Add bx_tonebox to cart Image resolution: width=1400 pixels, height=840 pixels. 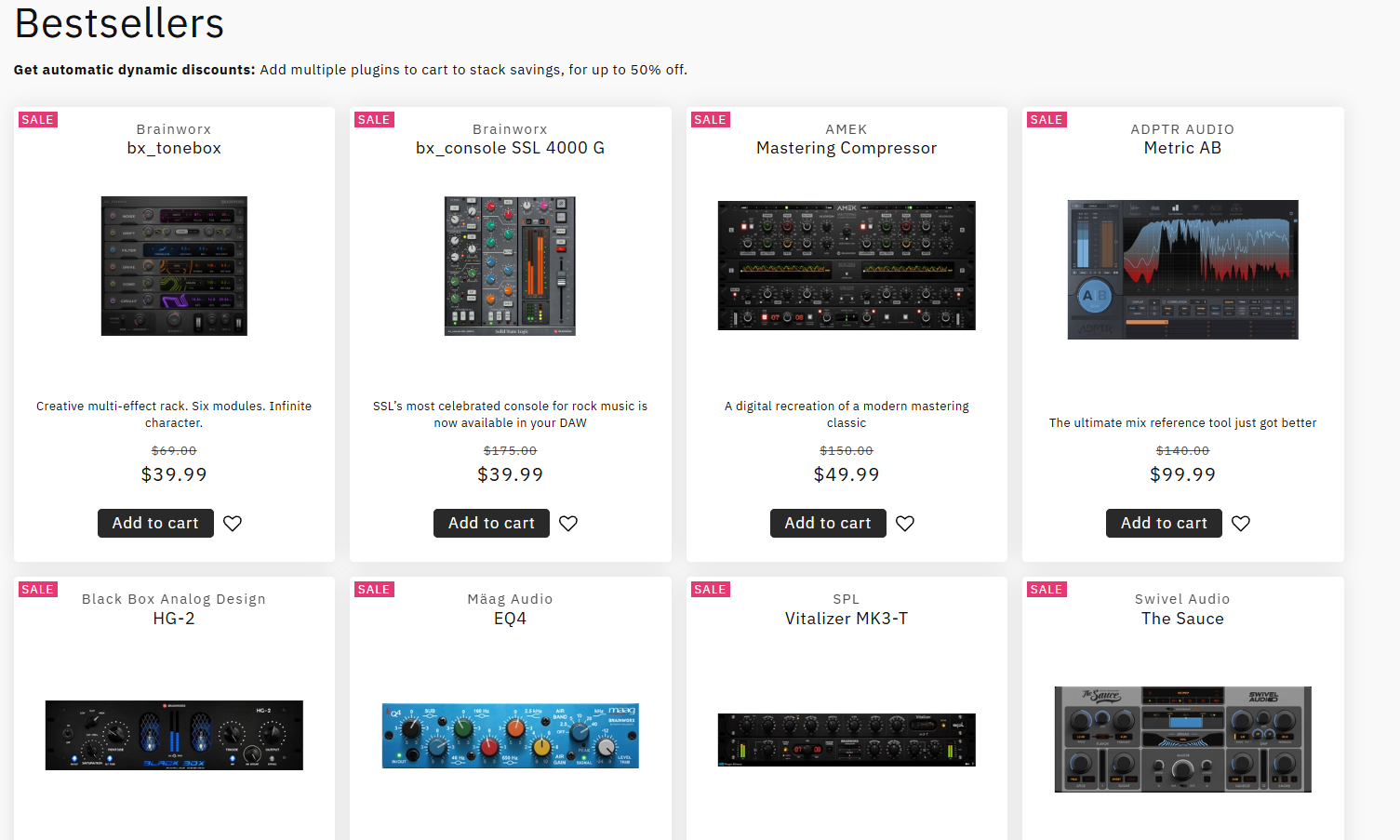[x=155, y=523]
